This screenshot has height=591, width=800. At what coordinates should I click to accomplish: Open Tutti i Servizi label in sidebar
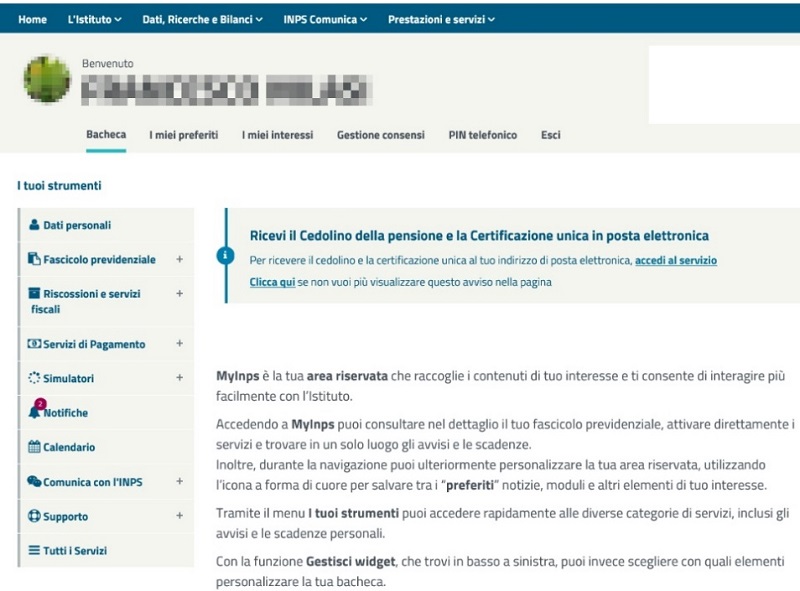point(75,551)
